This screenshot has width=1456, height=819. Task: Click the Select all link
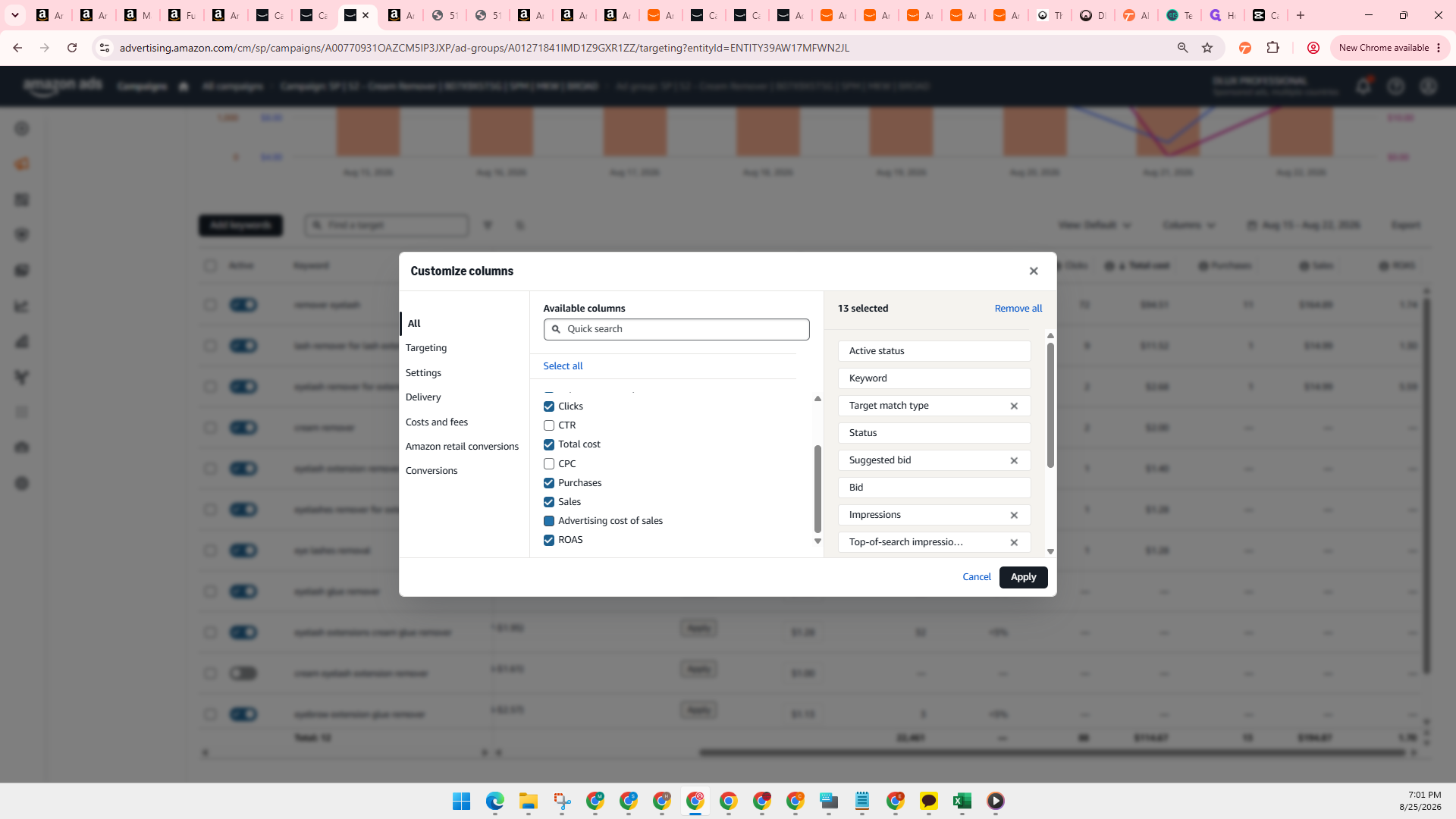pyautogui.click(x=563, y=366)
